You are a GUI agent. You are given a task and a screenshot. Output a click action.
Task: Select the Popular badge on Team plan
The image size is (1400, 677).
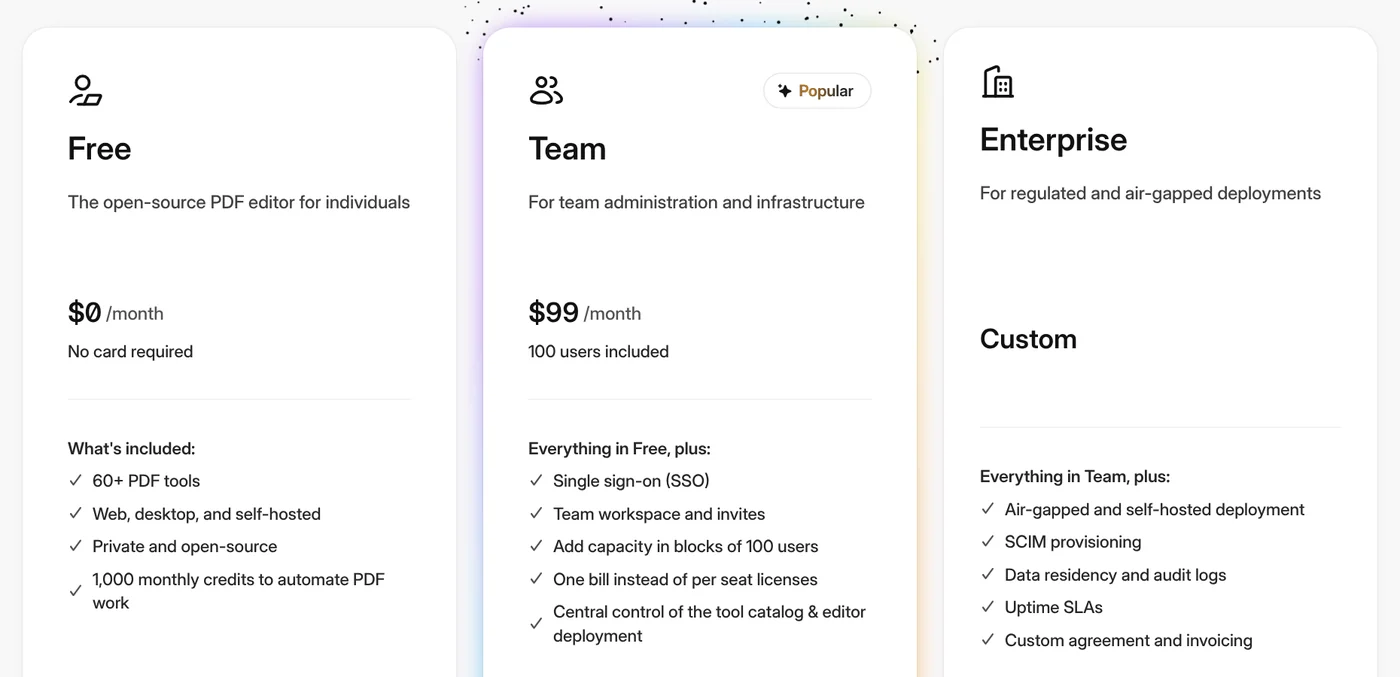(817, 91)
